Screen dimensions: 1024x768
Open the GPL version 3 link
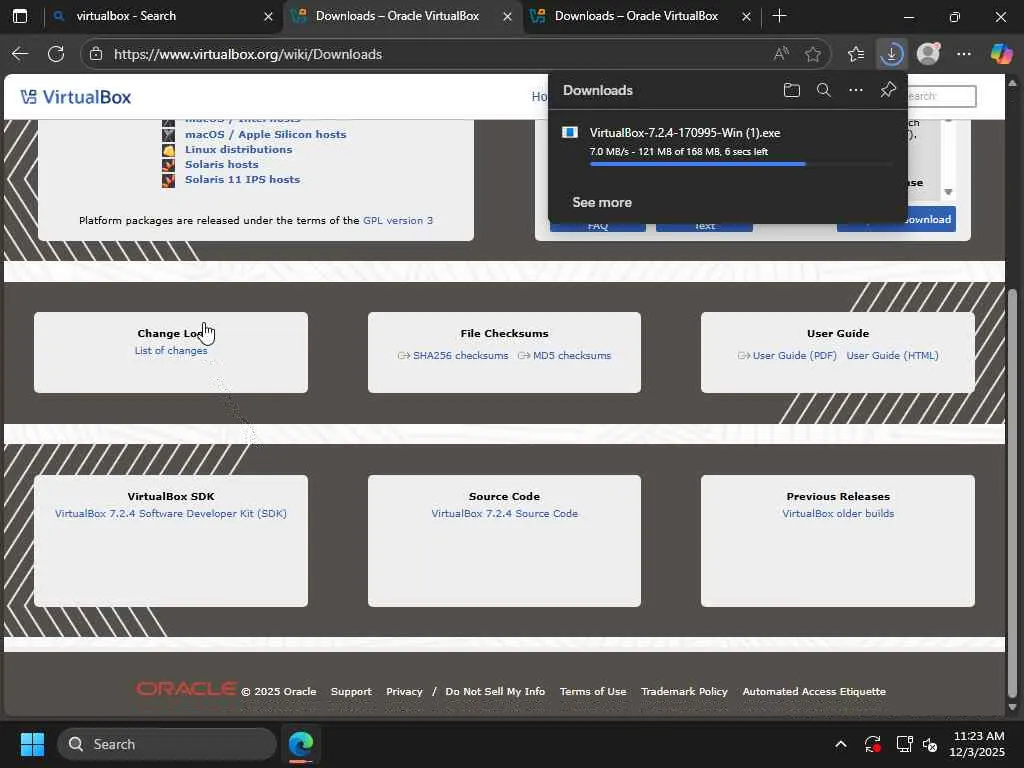pos(398,221)
